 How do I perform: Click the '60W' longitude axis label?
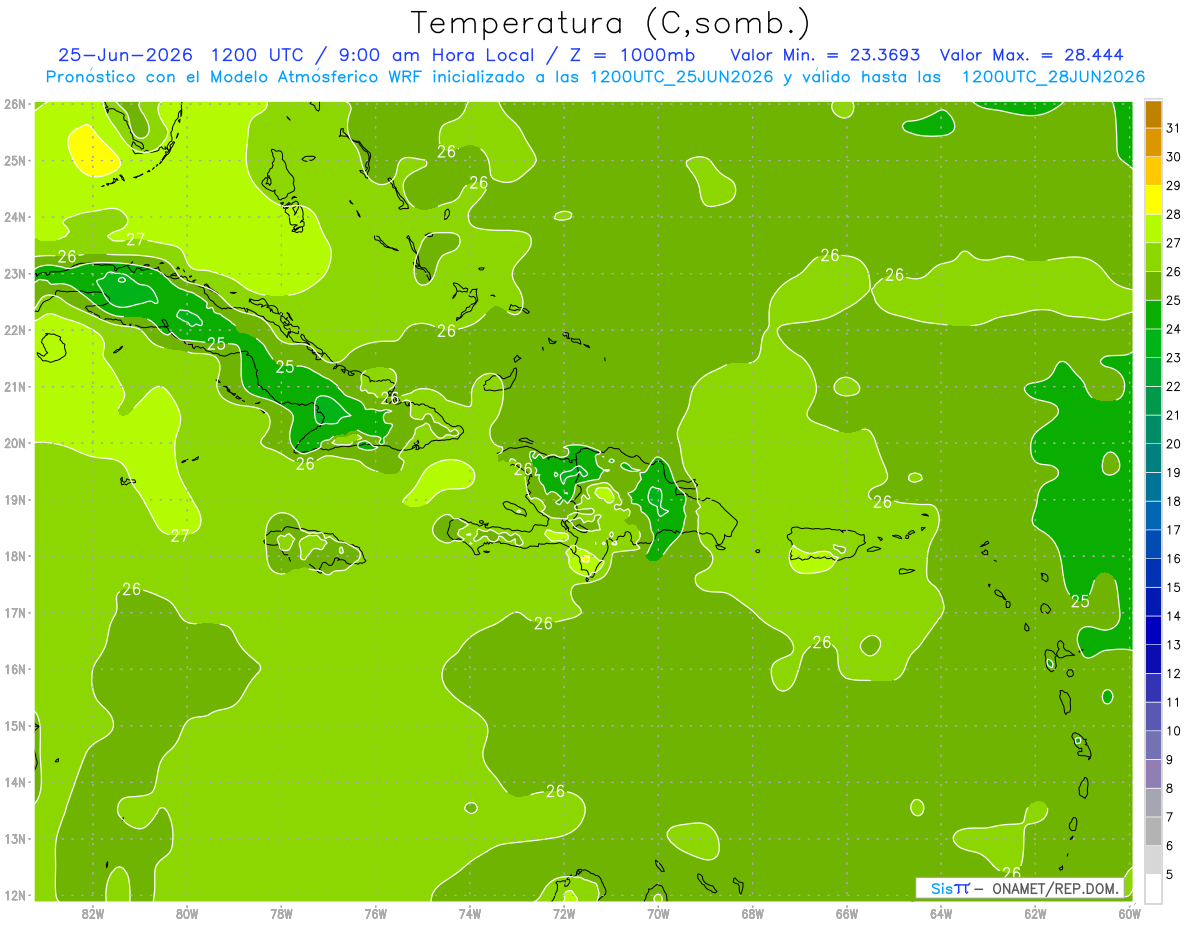click(1130, 912)
